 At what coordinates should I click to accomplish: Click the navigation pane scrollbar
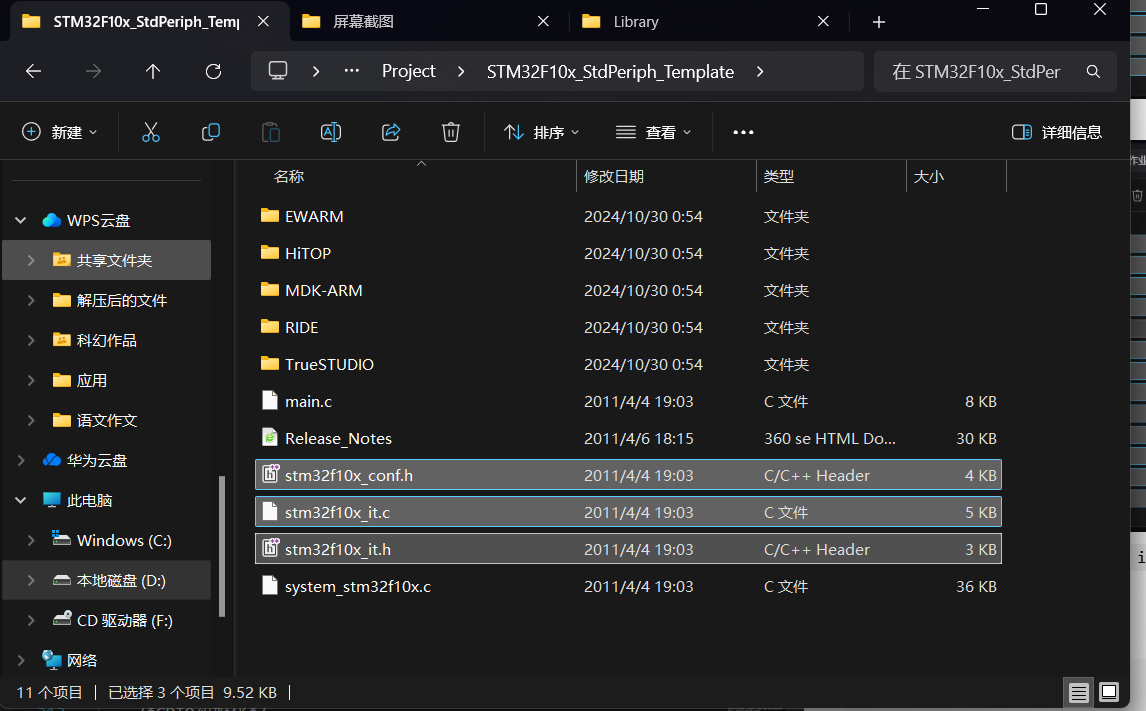pyautogui.click(x=221, y=547)
